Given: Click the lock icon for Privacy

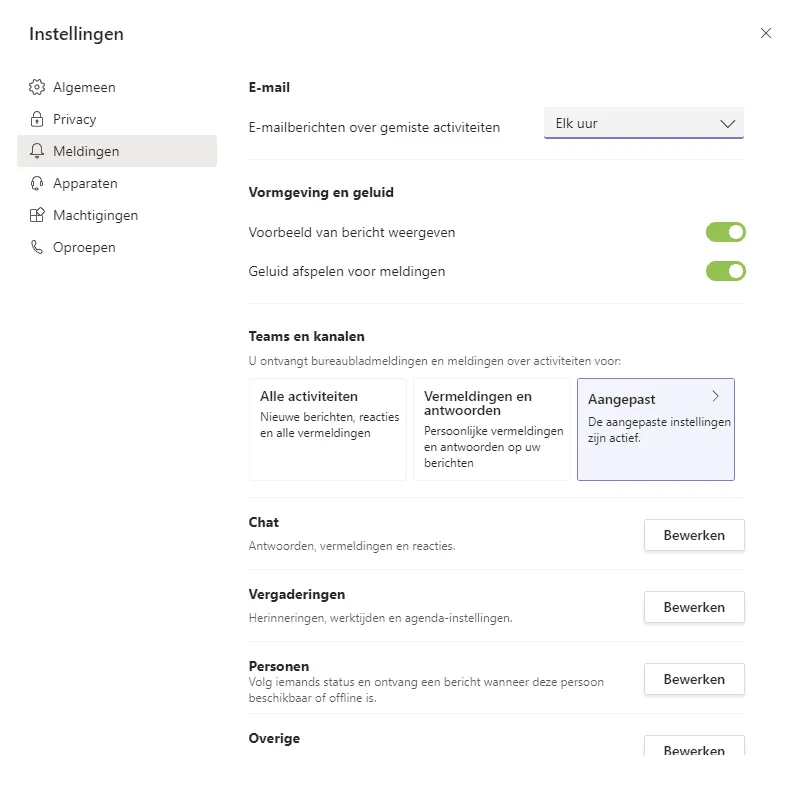Looking at the screenshot, I should pyautogui.click(x=37, y=119).
